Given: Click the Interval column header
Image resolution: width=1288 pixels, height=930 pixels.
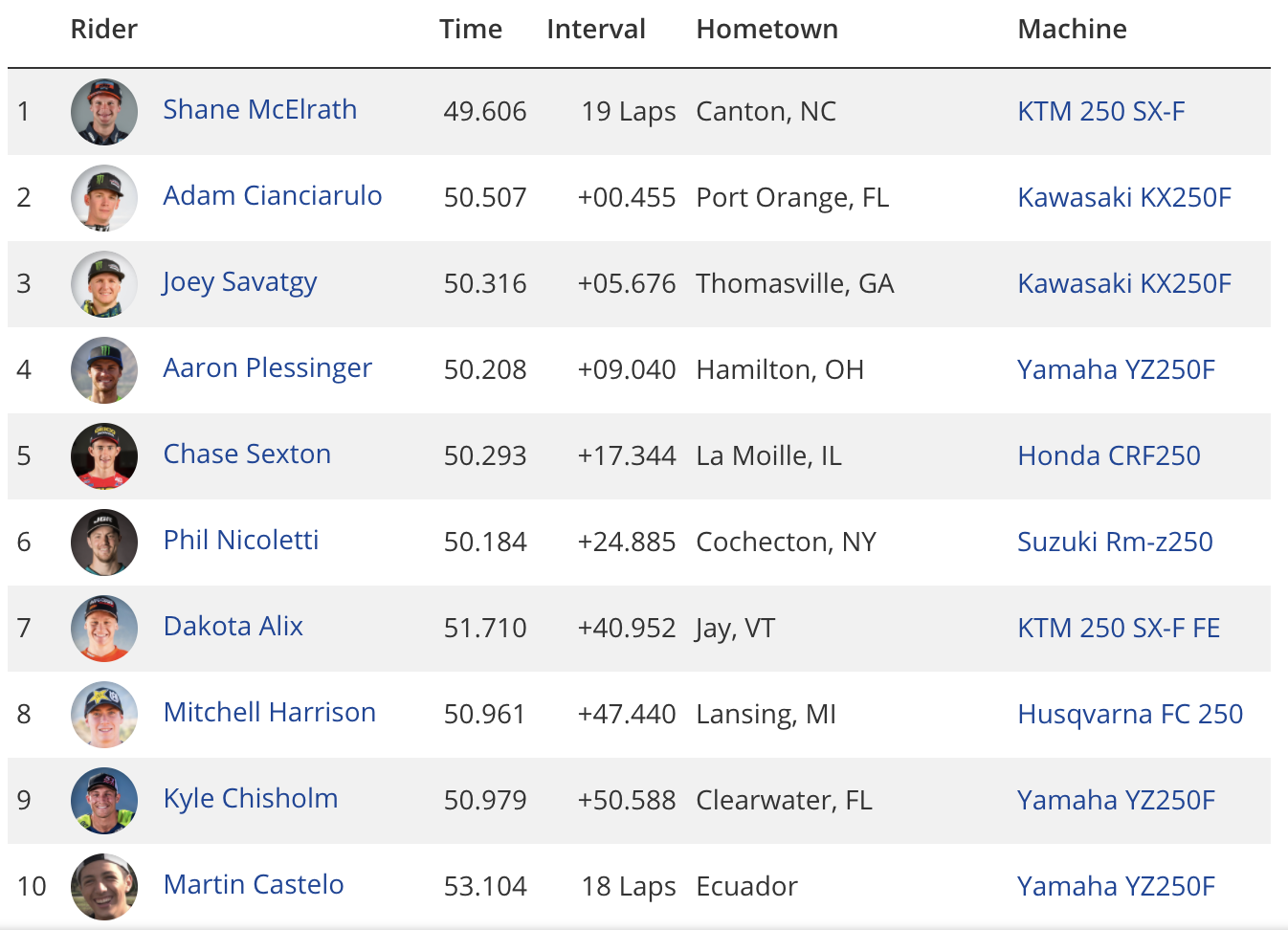Looking at the screenshot, I should click(596, 30).
